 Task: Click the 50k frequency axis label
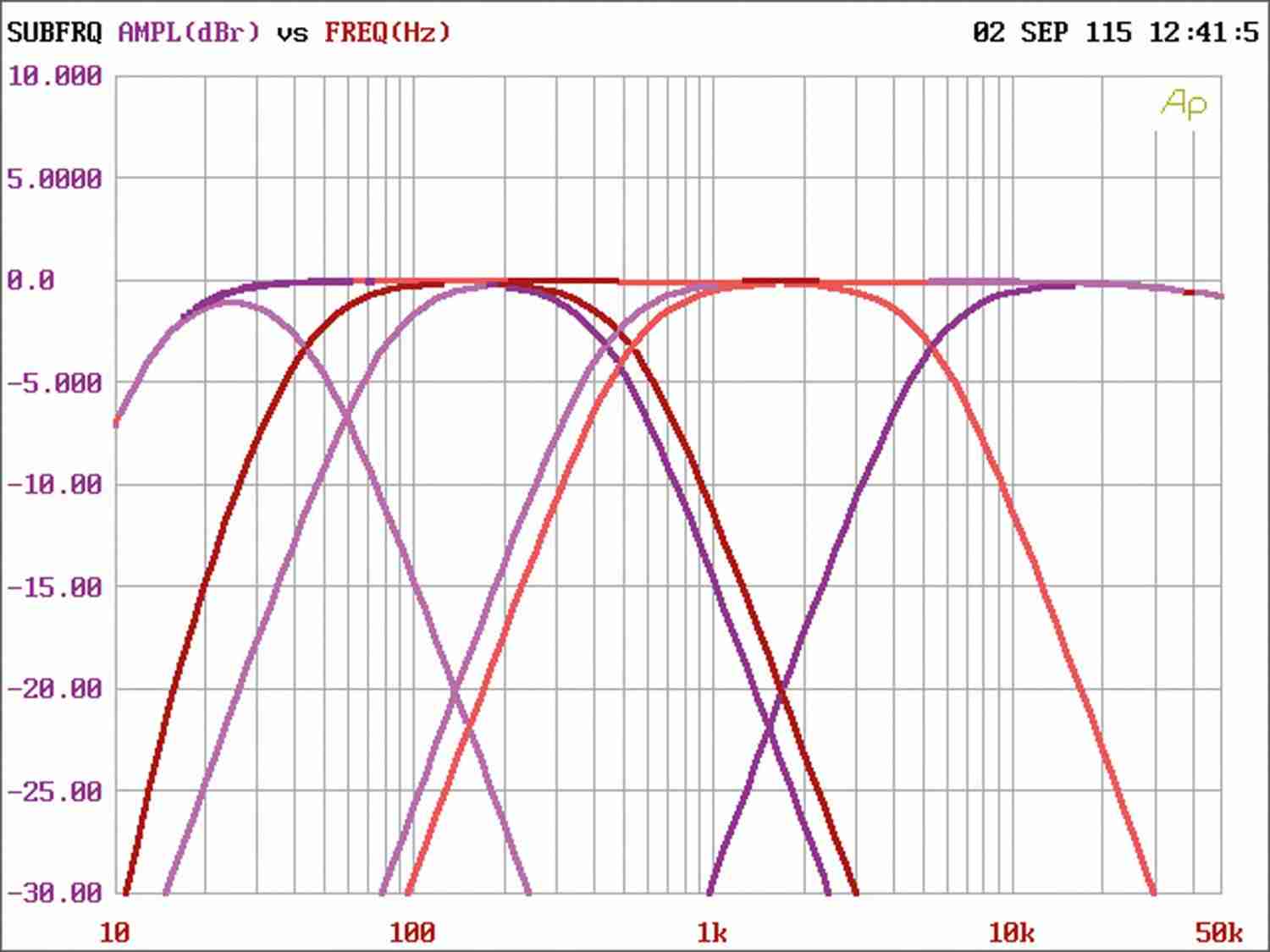(1219, 933)
